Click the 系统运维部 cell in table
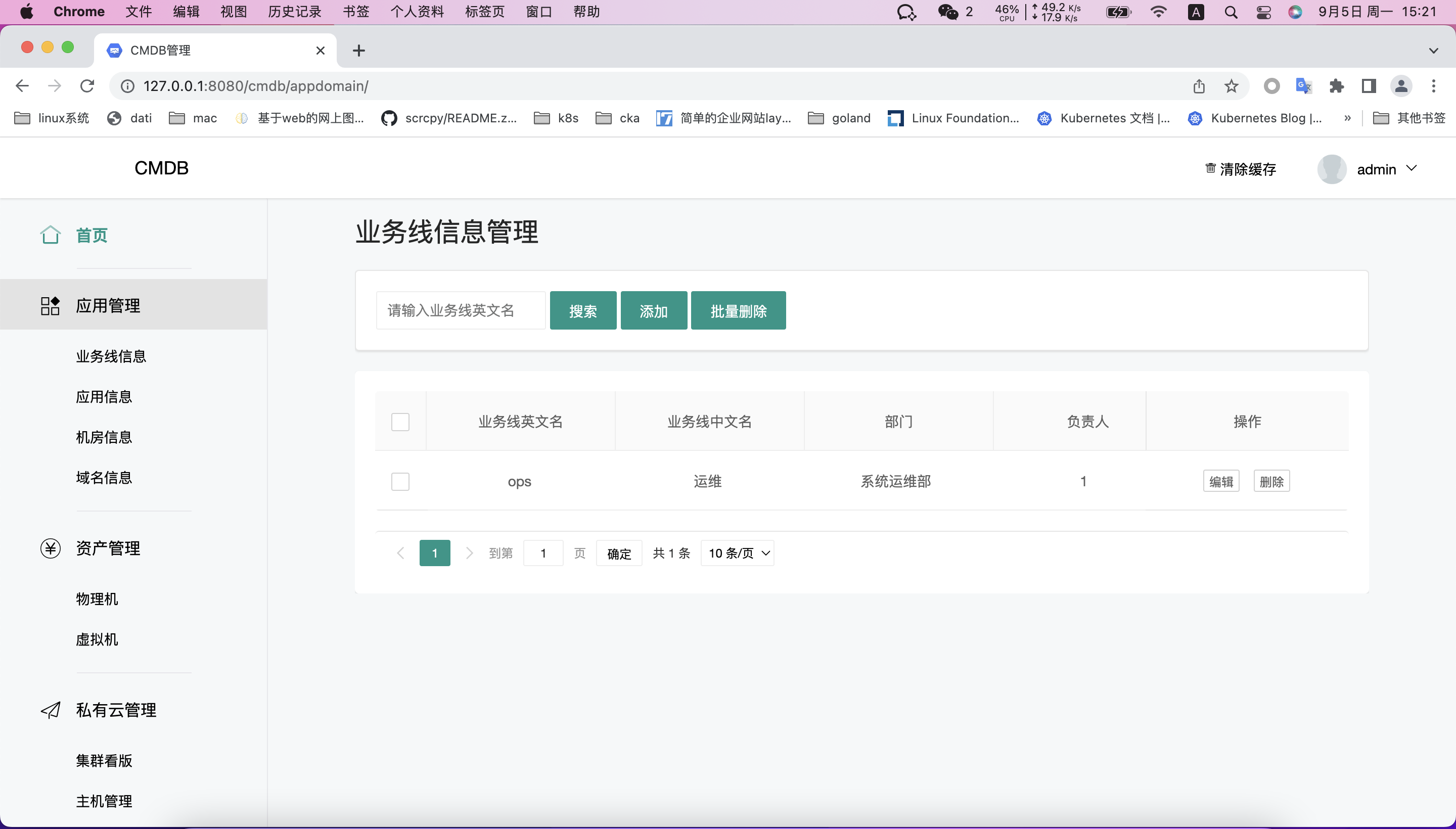 tap(896, 481)
